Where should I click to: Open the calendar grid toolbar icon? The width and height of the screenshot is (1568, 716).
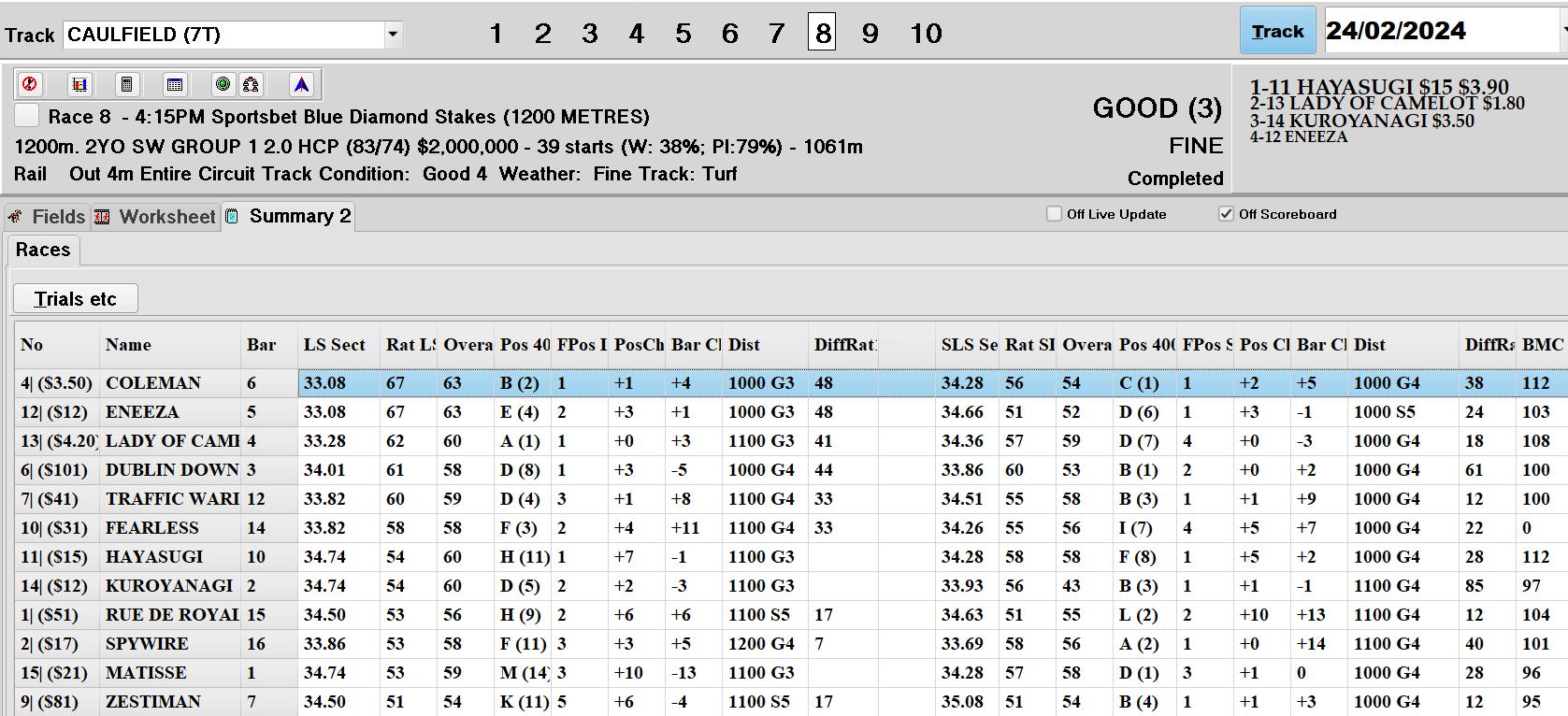tap(174, 84)
